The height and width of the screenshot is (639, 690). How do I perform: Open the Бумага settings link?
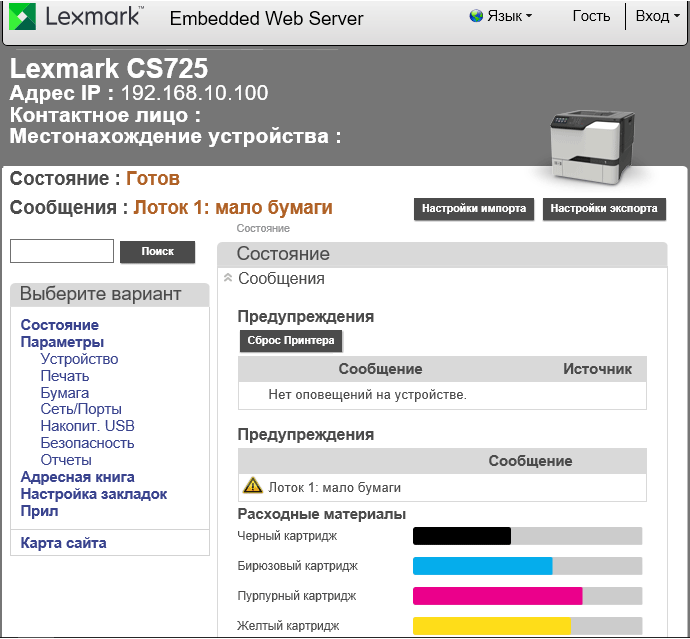[65, 393]
